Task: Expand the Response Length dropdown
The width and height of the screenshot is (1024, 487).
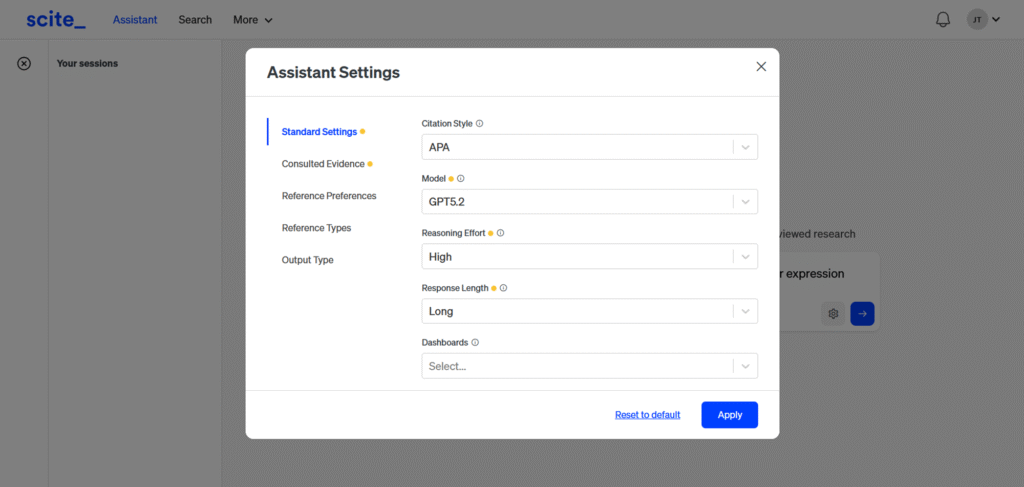Action: coord(589,311)
